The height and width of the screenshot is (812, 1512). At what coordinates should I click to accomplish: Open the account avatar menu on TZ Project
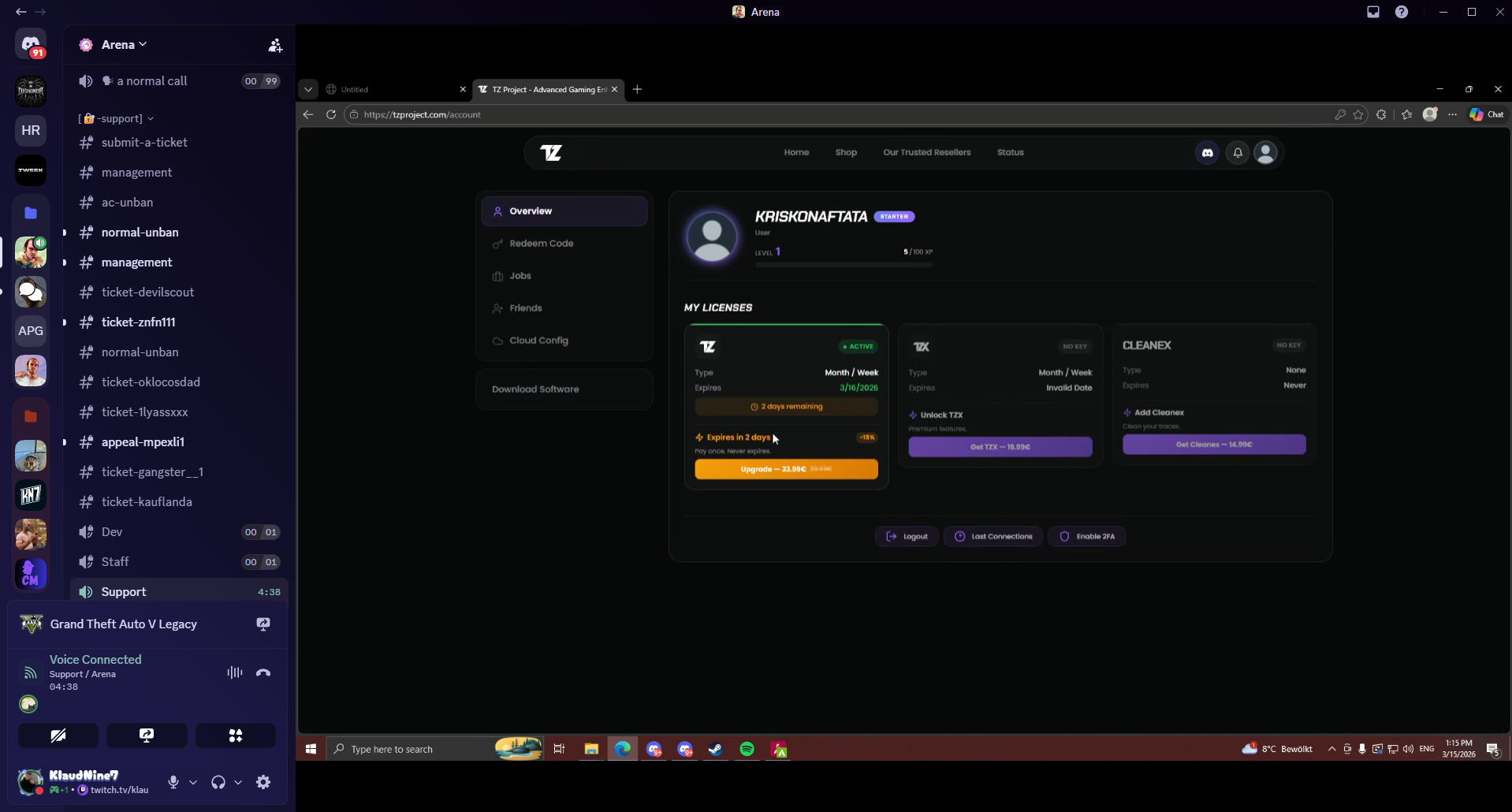[1266, 153]
